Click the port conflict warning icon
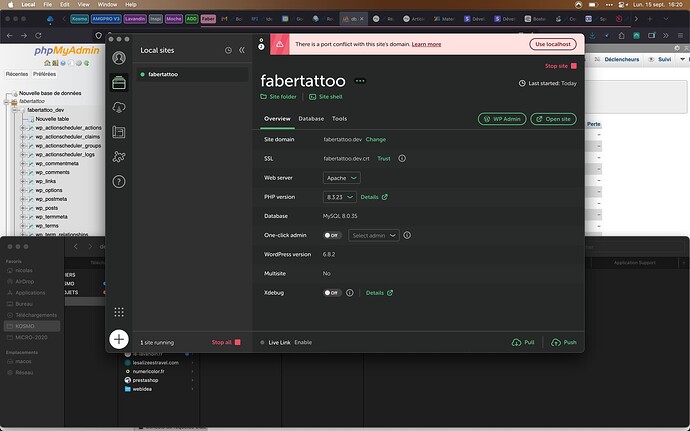Screen dimensions: 690x431 (279, 44)
